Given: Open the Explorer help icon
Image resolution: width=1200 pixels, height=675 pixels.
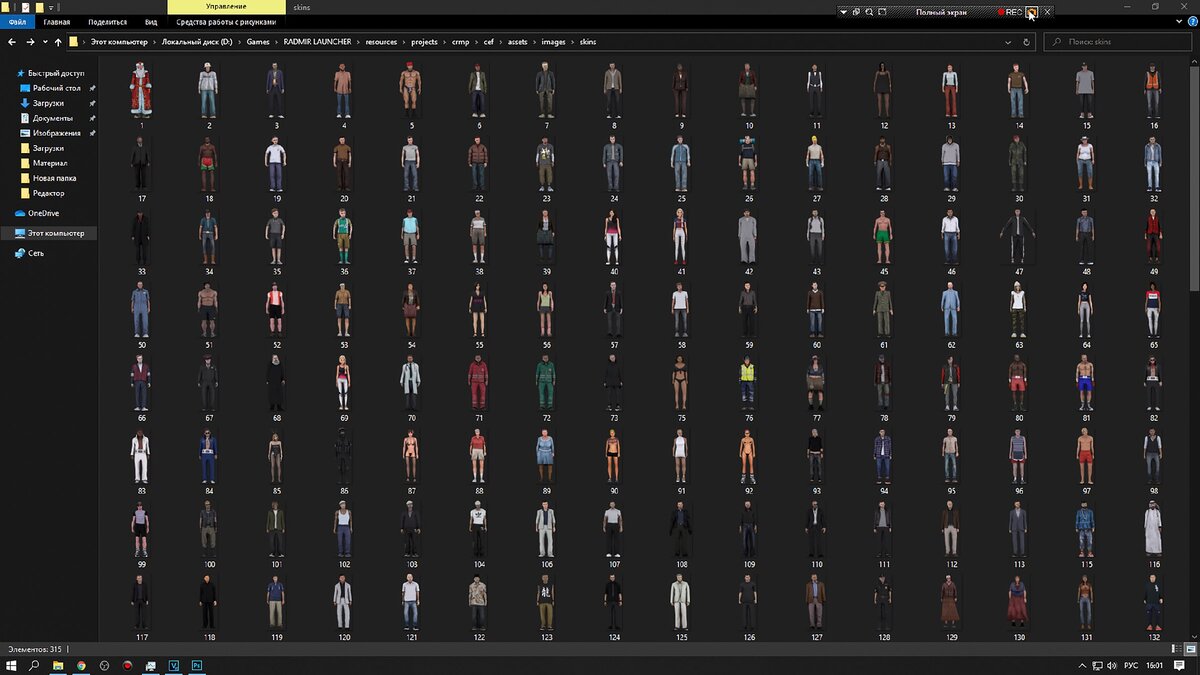Looking at the screenshot, I should [x=1191, y=21].
